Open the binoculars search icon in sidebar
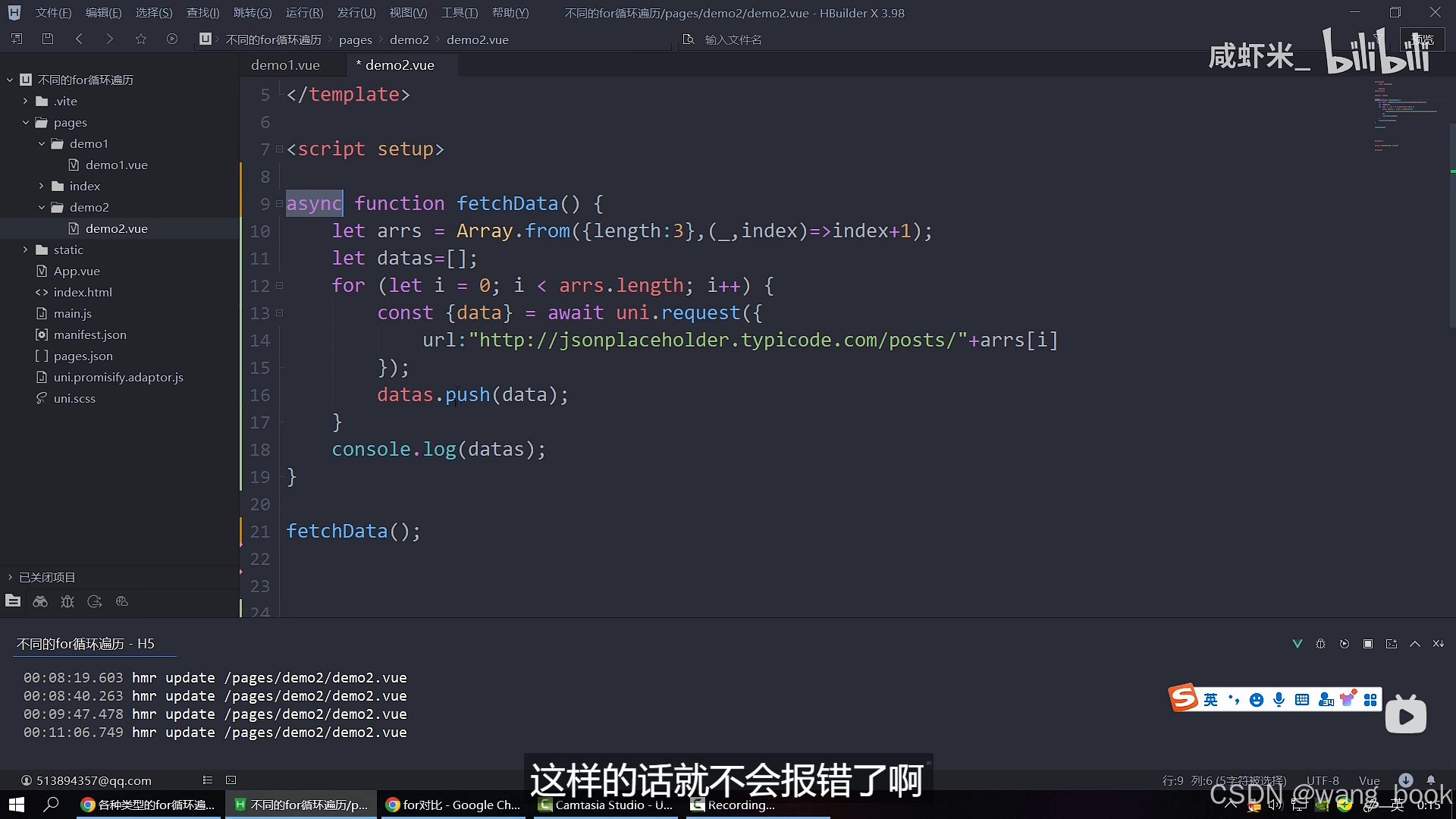Screen dimensions: 1456x819 (x=40, y=601)
